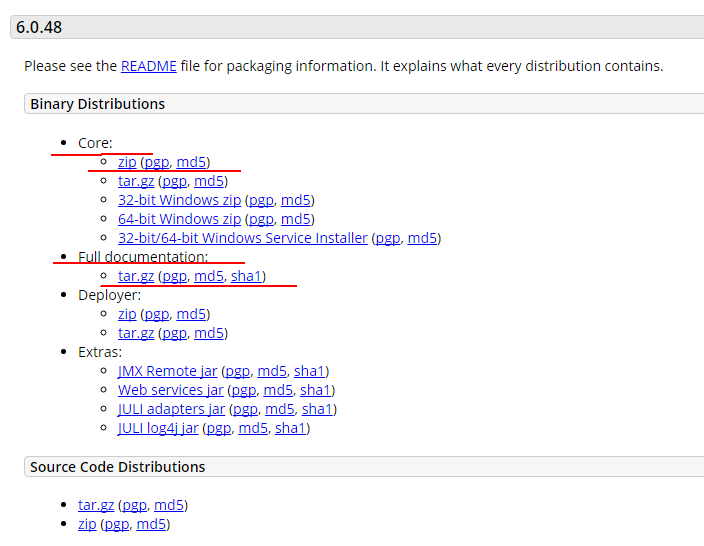Download the Deployer zip
Viewport: 704px width, 546px height.
(x=127, y=314)
